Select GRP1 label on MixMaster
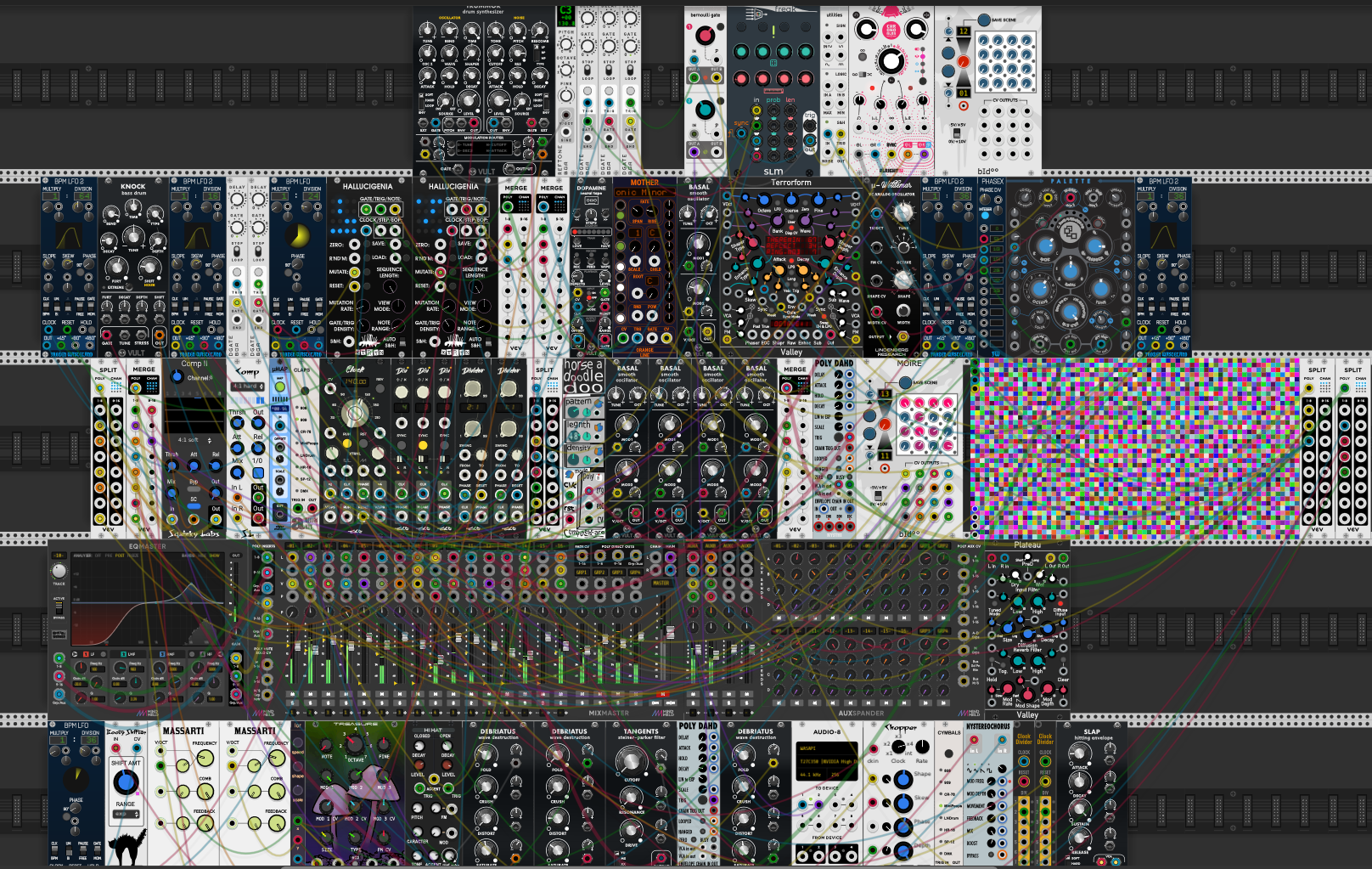The image size is (1372, 869). [x=582, y=572]
